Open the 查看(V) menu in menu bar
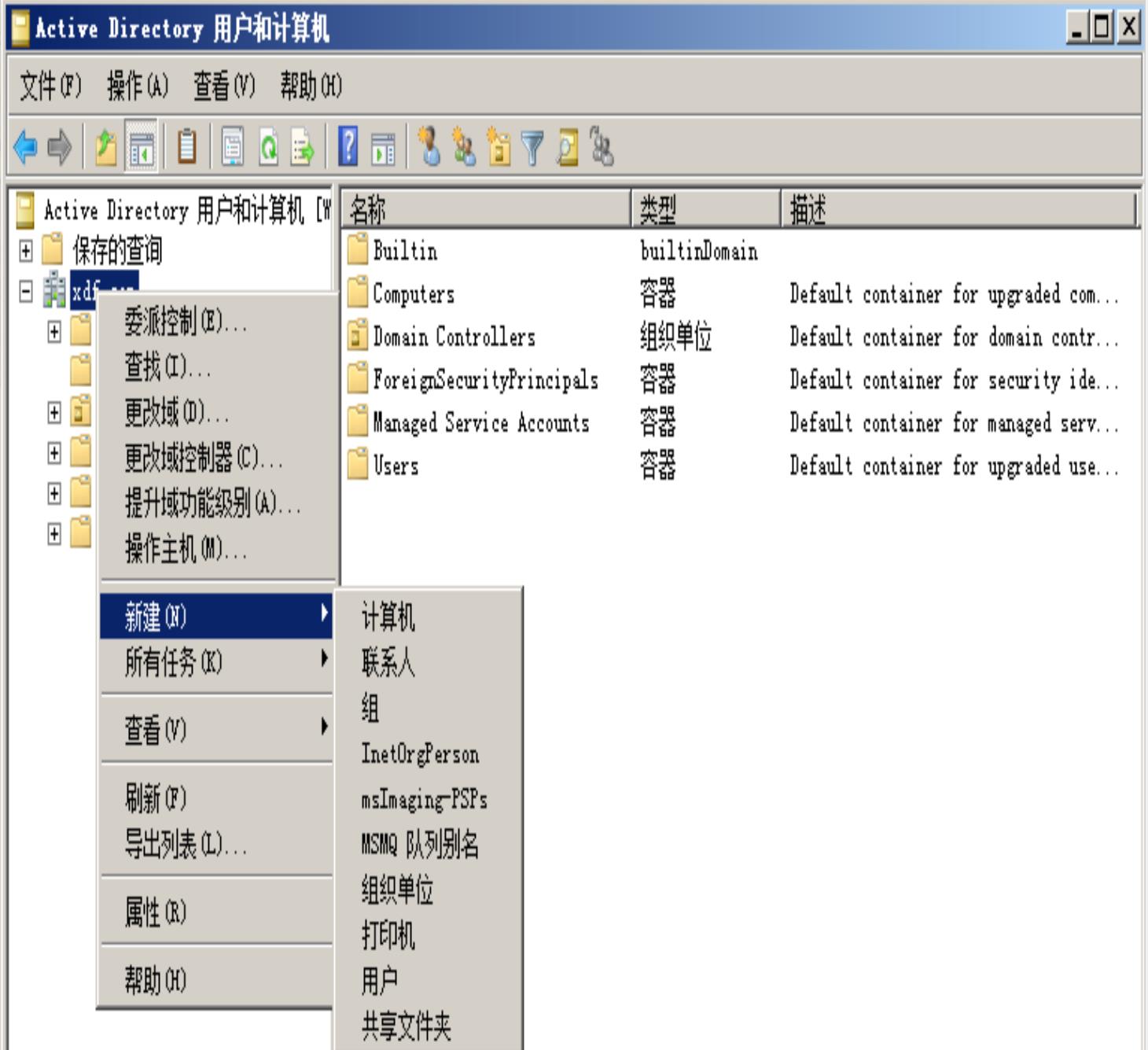 tap(224, 86)
